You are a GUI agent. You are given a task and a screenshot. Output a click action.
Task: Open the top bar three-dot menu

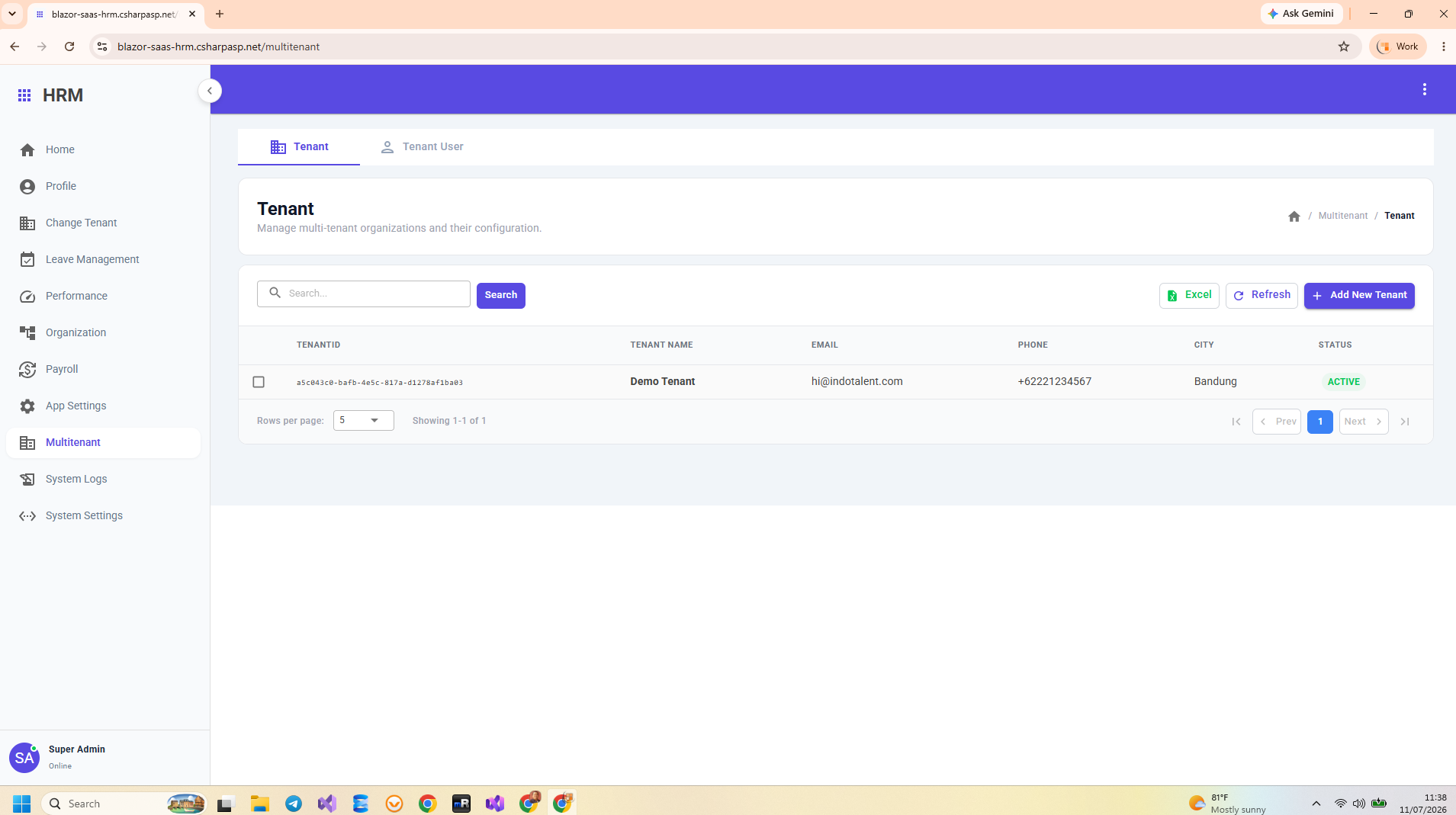tap(1424, 90)
